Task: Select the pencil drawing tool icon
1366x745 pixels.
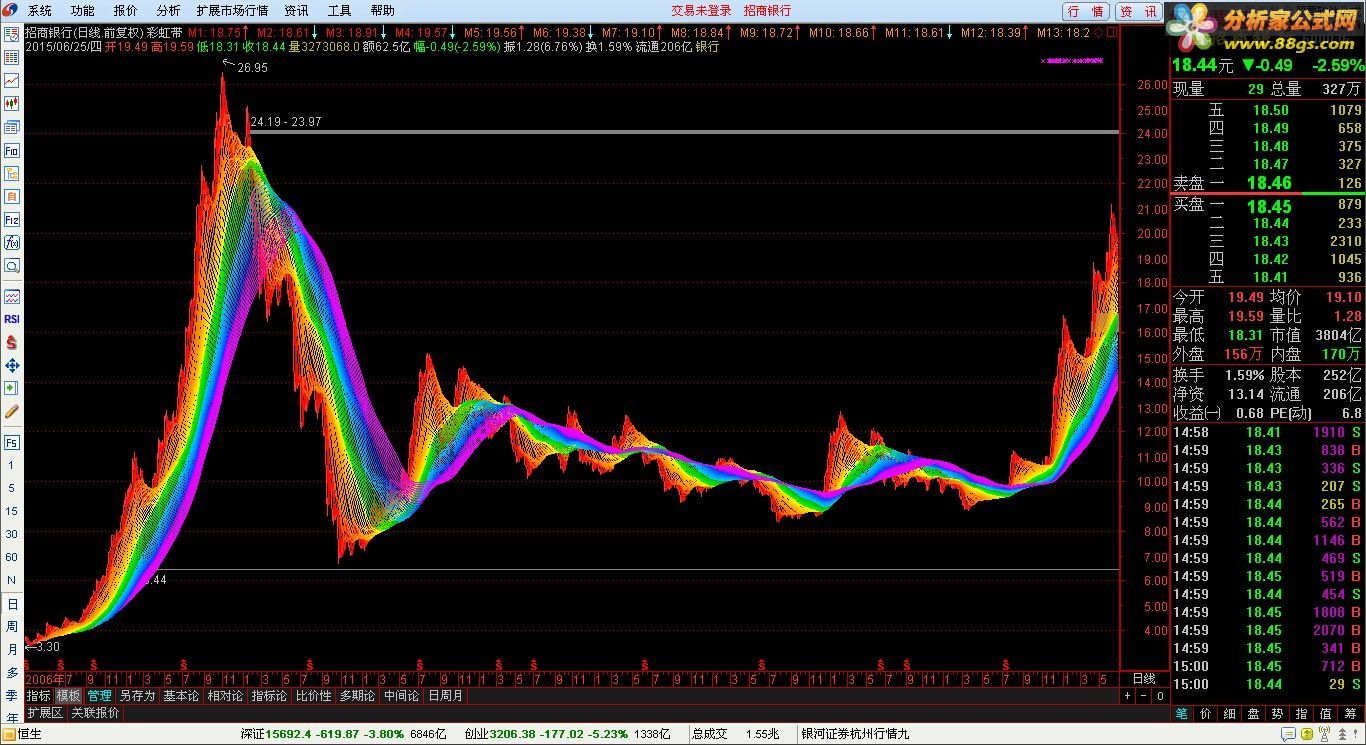Action: click(x=12, y=411)
